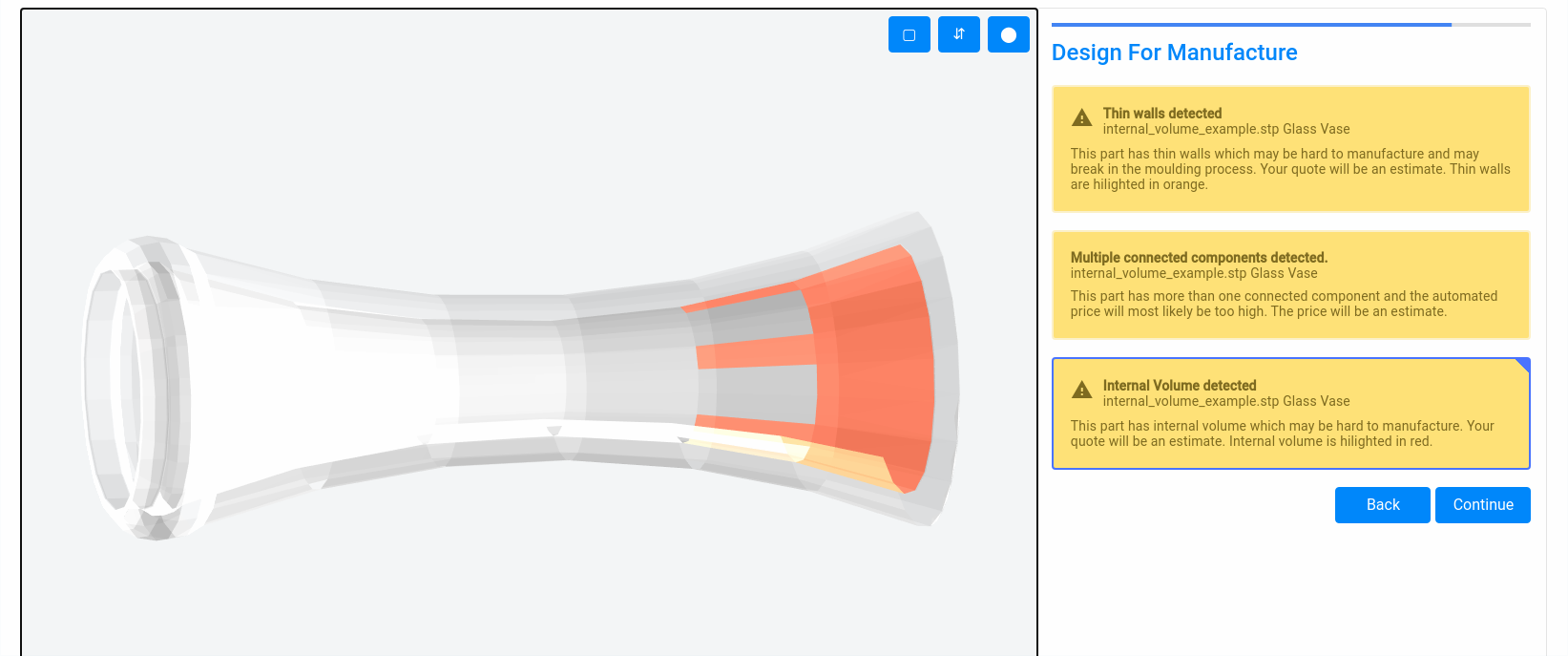The height and width of the screenshot is (656, 1568).
Task: Click file name under Multiple connected components
Action: tap(1194, 273)
